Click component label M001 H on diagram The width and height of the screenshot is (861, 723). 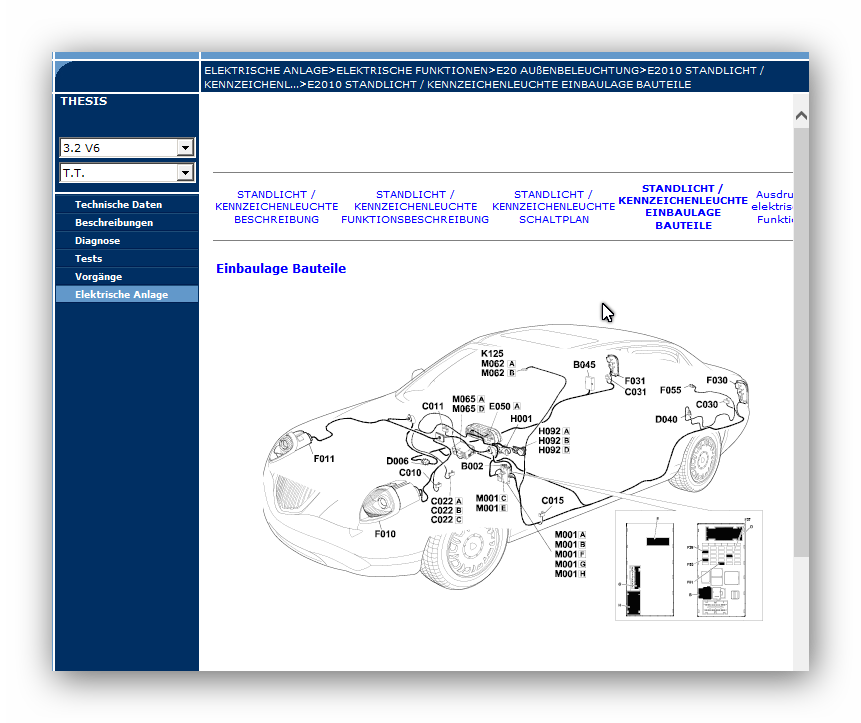[x=571, y=574]
